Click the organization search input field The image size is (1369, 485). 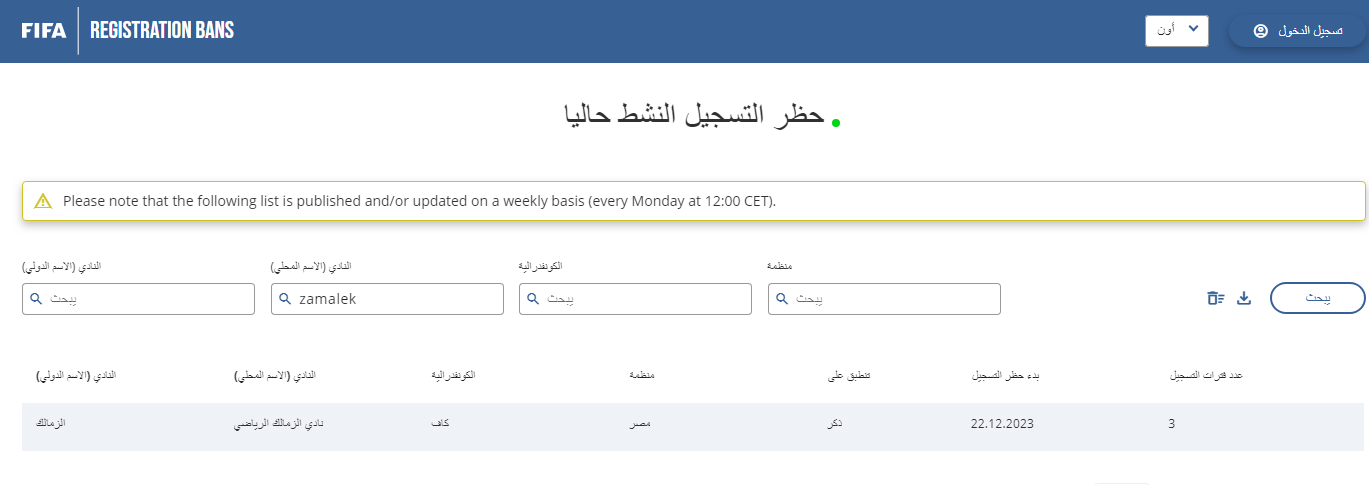(893, 299)
